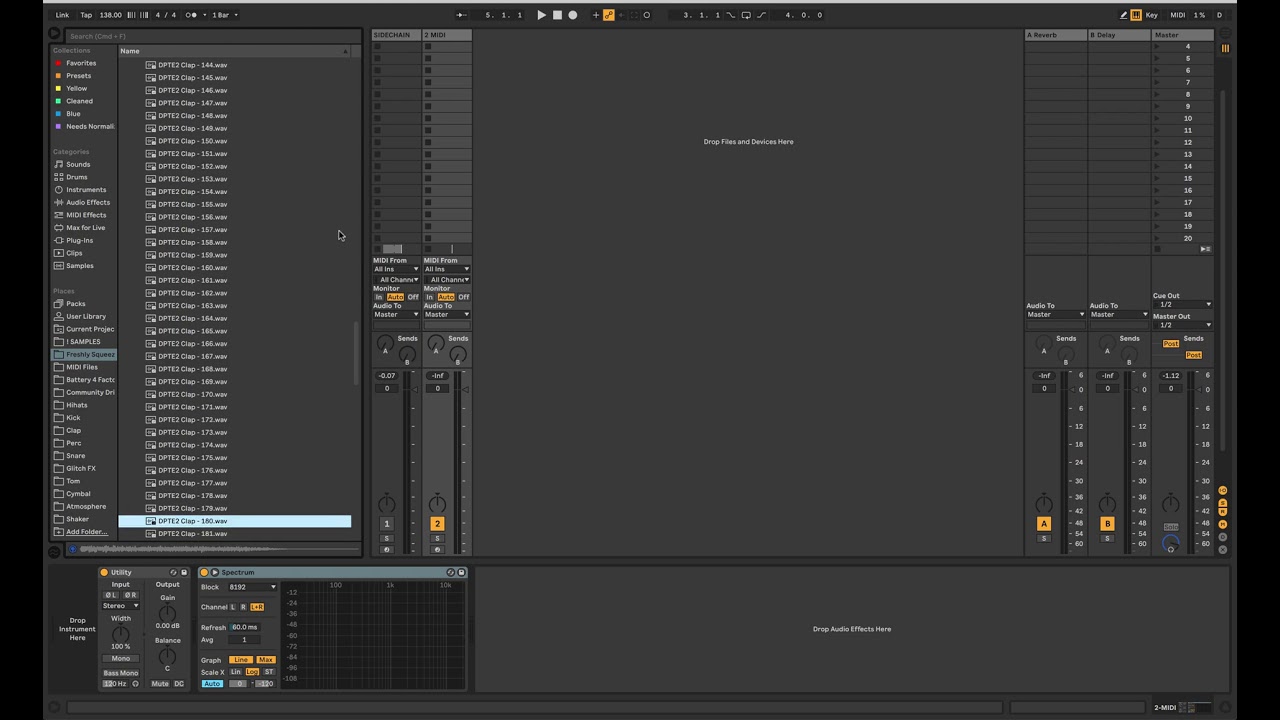Screen dimensions: 1280x720
Task: Select the Spectrum Channel R option
Action: 242,607
